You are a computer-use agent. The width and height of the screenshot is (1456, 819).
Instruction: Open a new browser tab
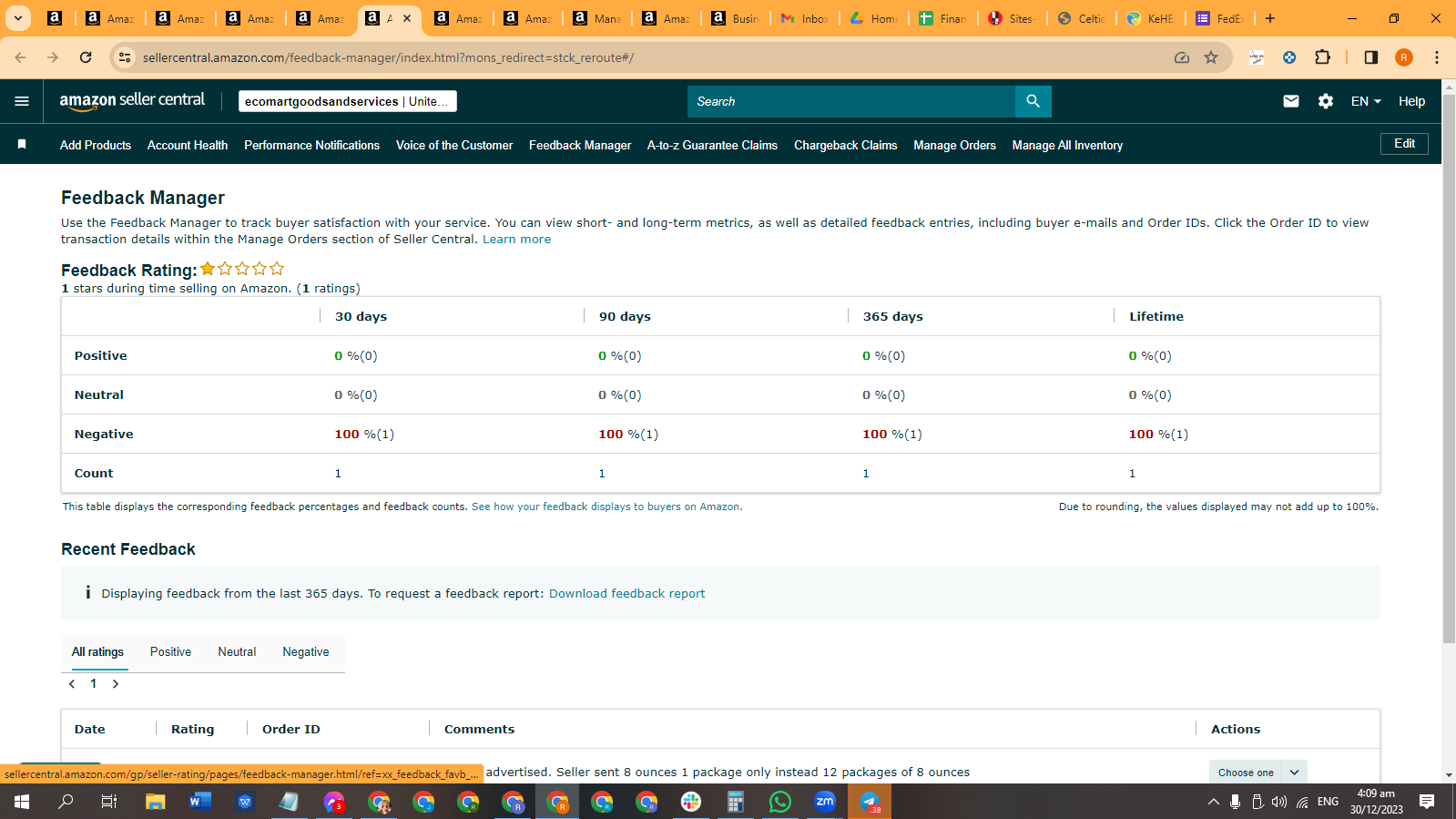[1270, 18]
